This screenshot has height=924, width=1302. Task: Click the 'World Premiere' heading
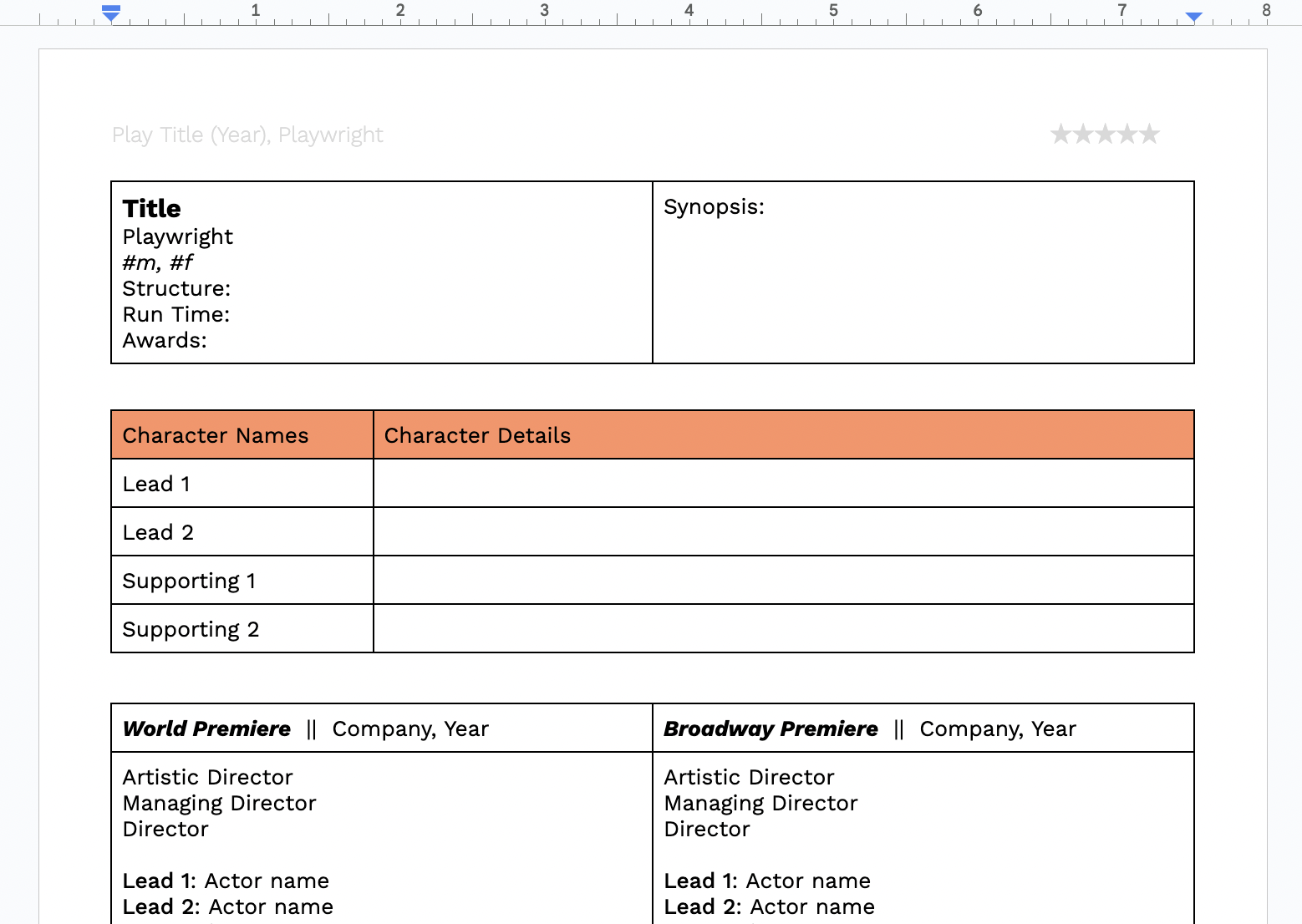tap(206, 729)
